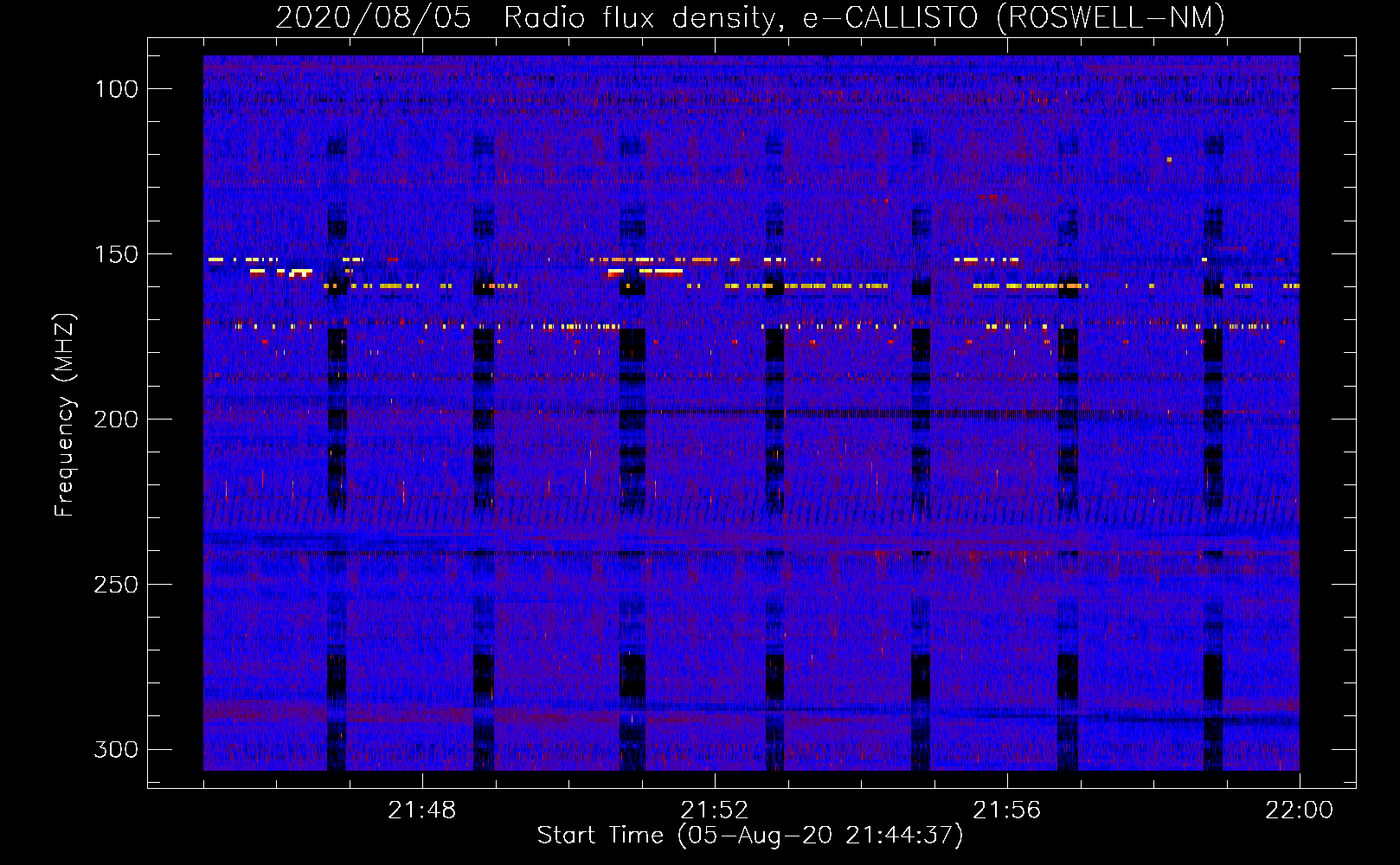Click the '150' frequency tick label
The image size is (1400, 865).
coord(116,254)
